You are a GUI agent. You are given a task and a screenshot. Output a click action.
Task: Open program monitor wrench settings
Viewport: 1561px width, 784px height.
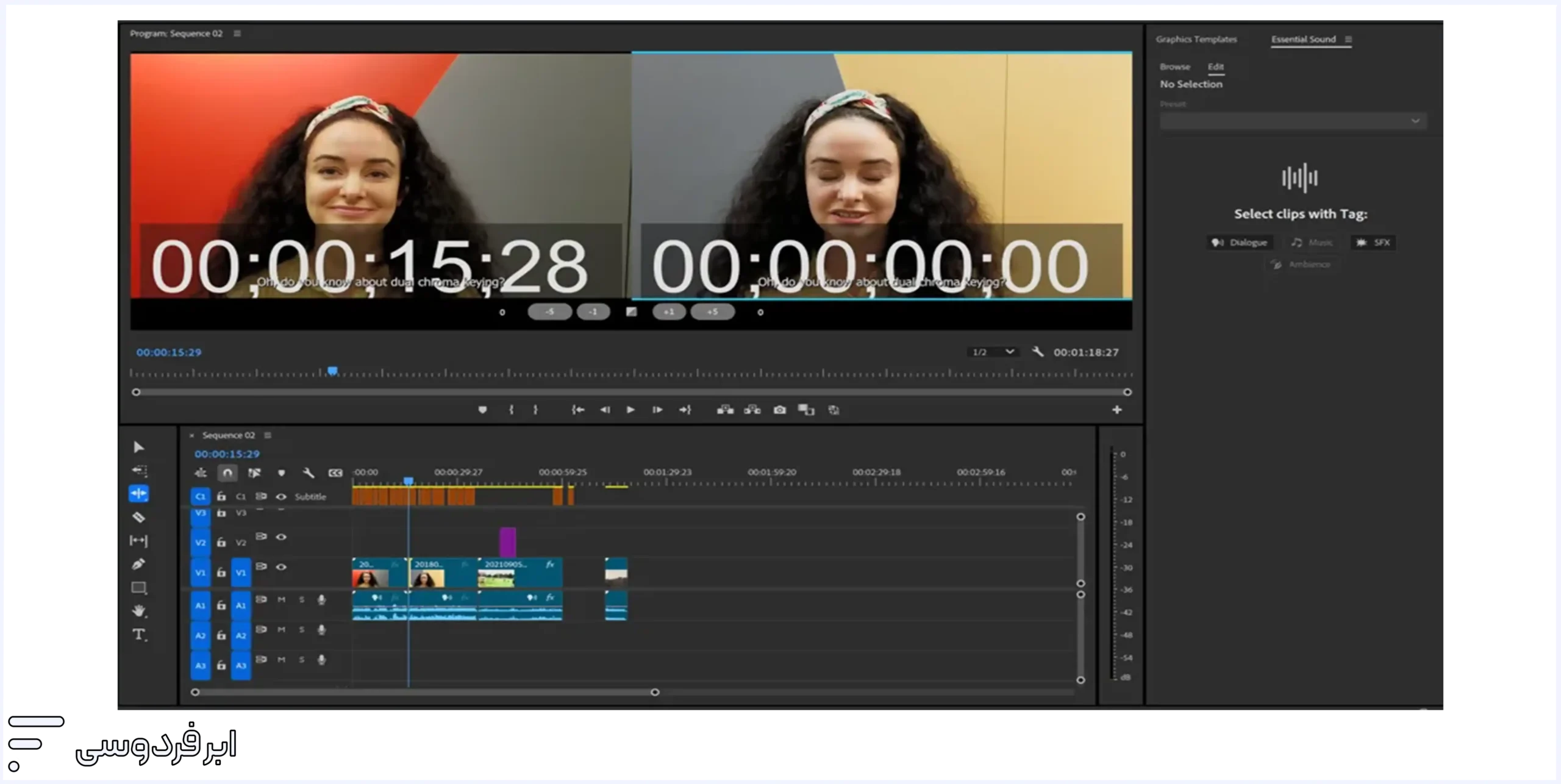pyautogui.click(x=1038, y=352)
